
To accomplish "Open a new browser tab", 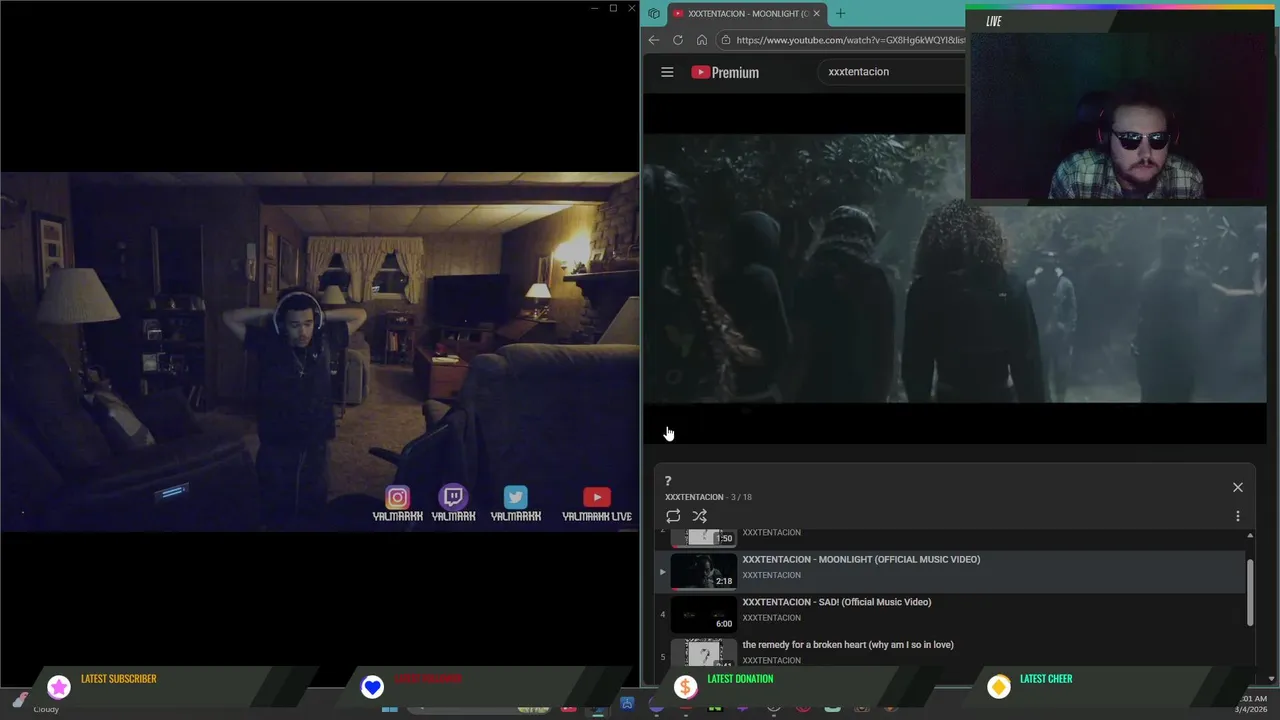I will (x=840, y=13).
